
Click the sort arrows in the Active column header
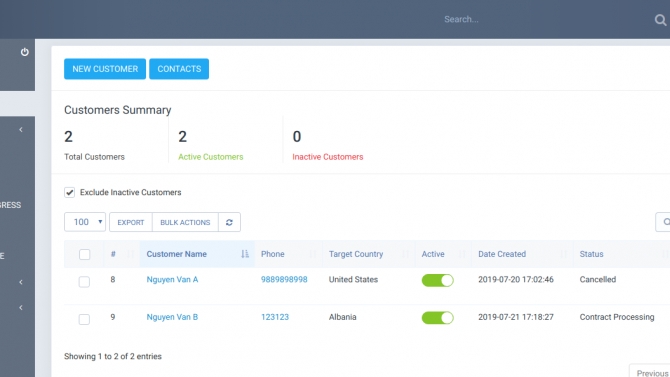tap(461, 254)
